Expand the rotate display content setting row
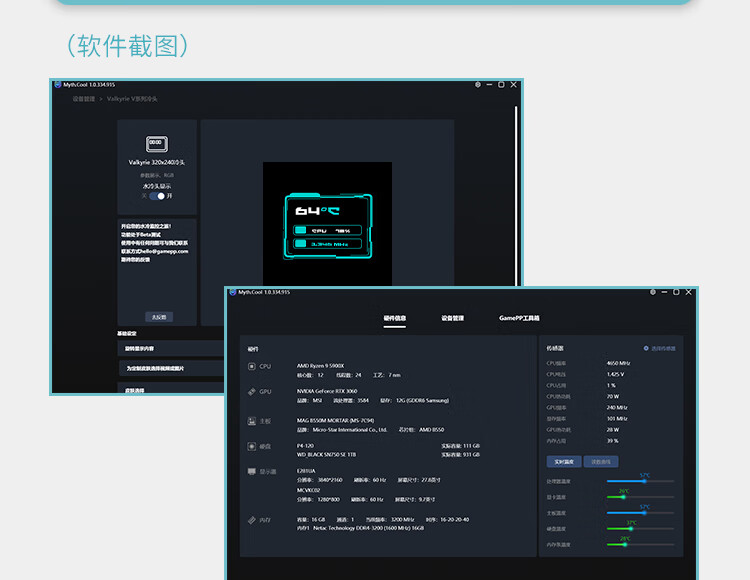 pyautogui.click(x=171, y=349)
